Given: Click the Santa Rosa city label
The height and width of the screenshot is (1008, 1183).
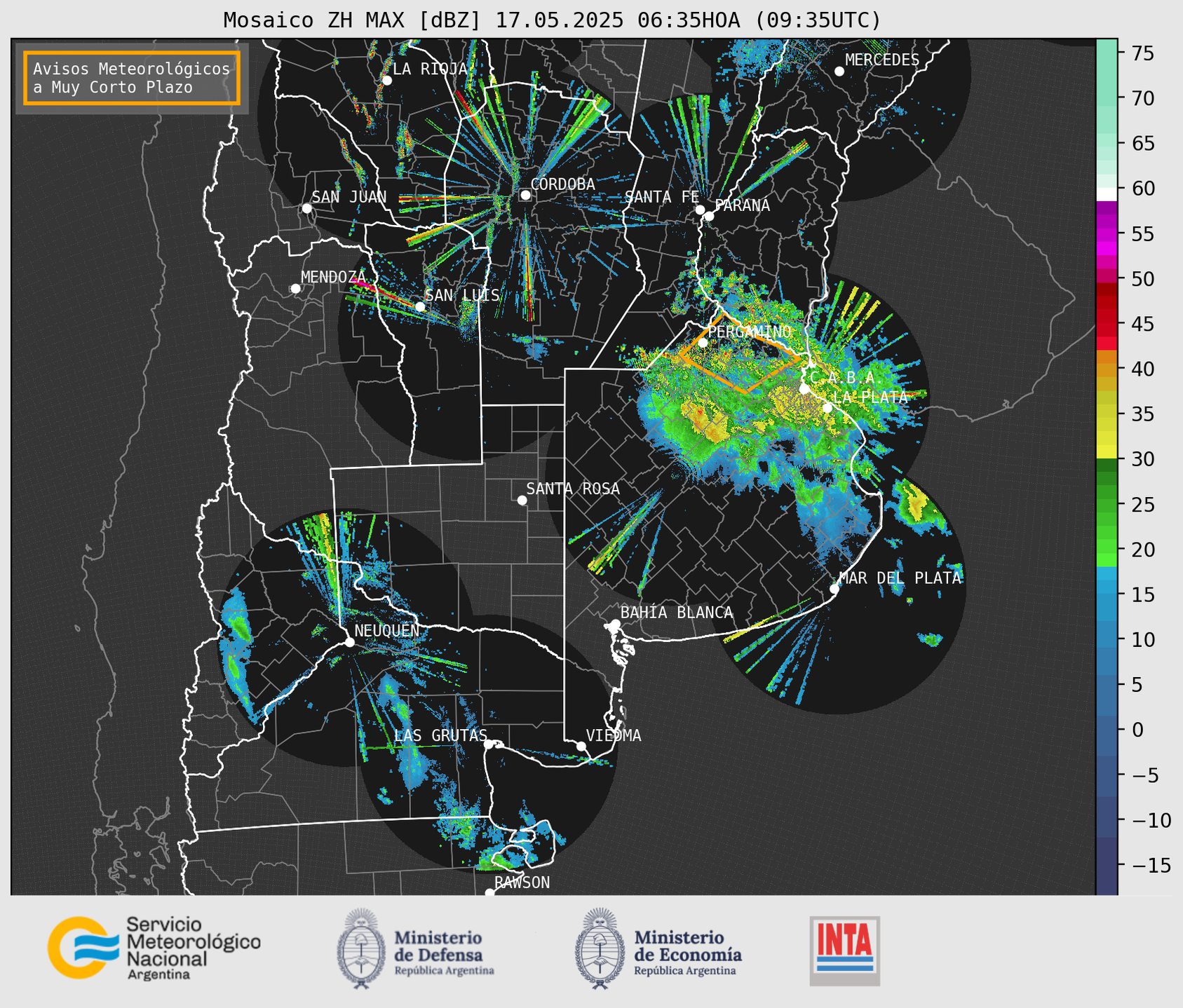Looking at the screenshot, I should (x=573, y=489).
